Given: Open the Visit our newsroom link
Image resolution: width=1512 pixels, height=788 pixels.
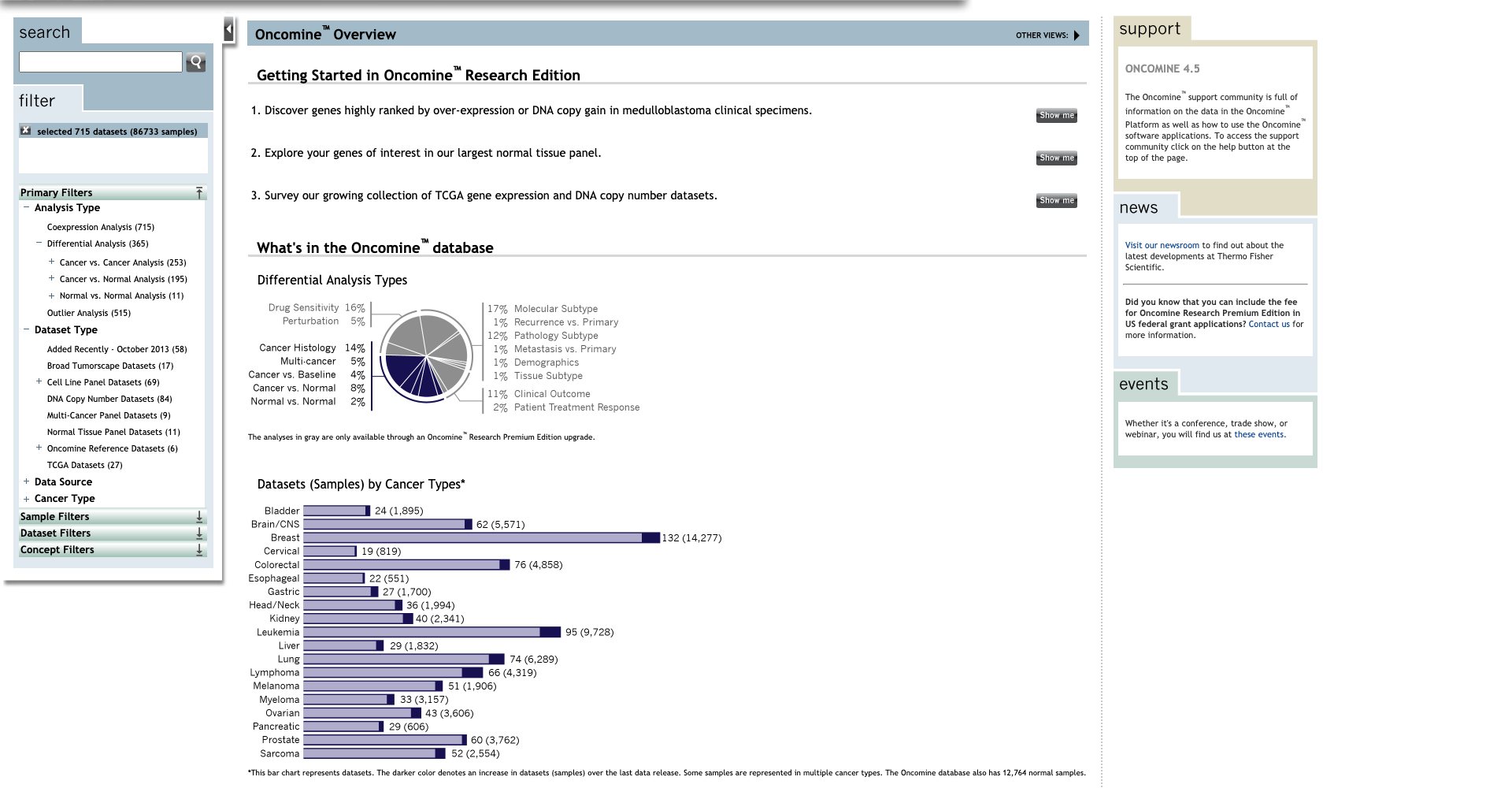Looking at the screenshot, I should [1162, 245].
